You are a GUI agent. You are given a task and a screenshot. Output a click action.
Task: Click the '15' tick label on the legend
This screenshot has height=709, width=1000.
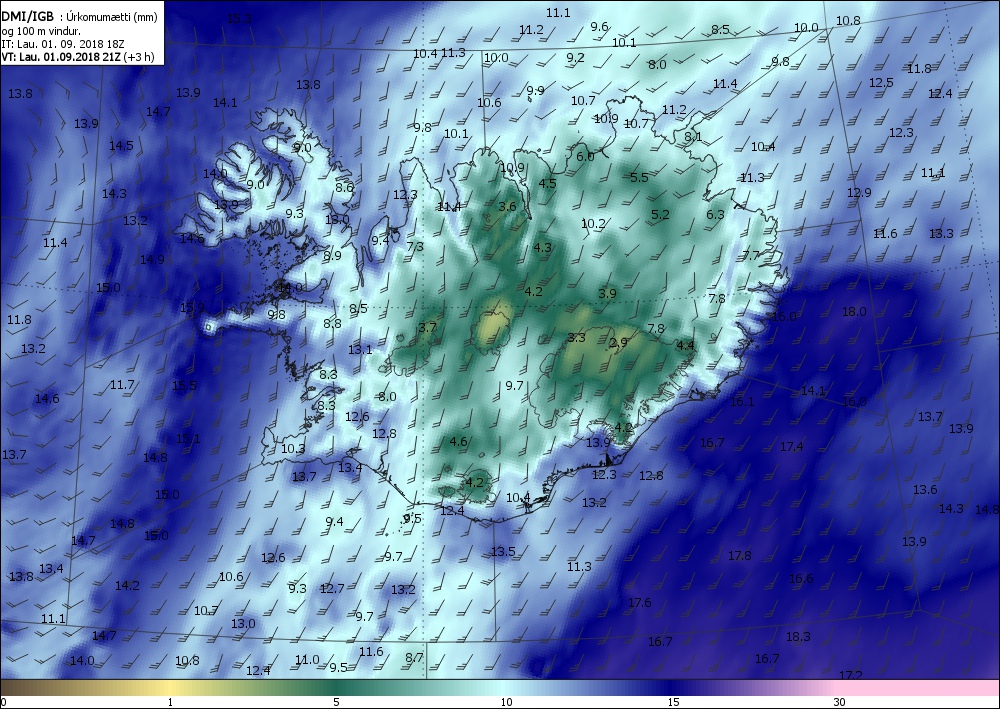(673, 703)
